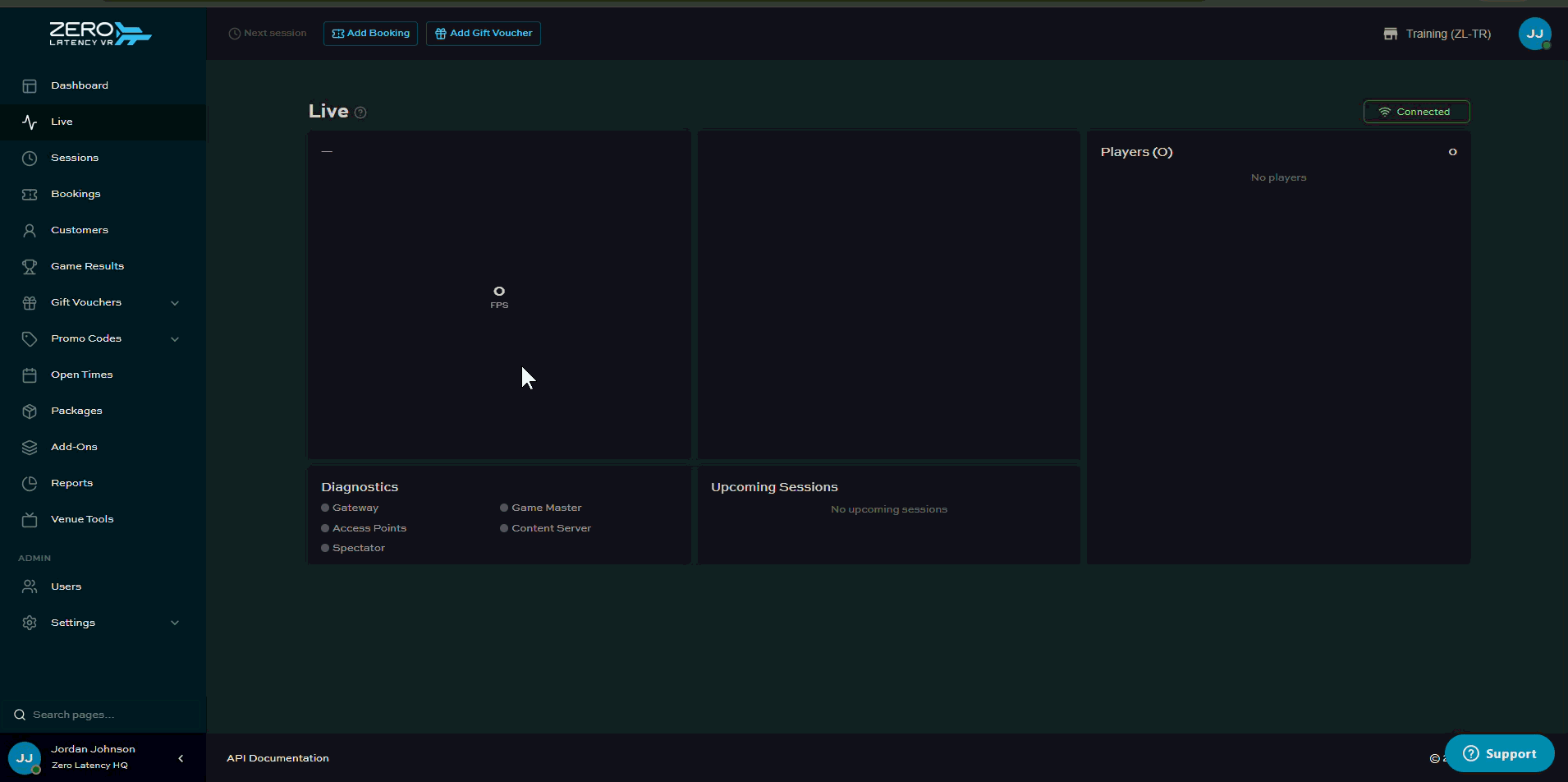Open the Reports page
Screen dimensions: 1568x782
[72, 483]
